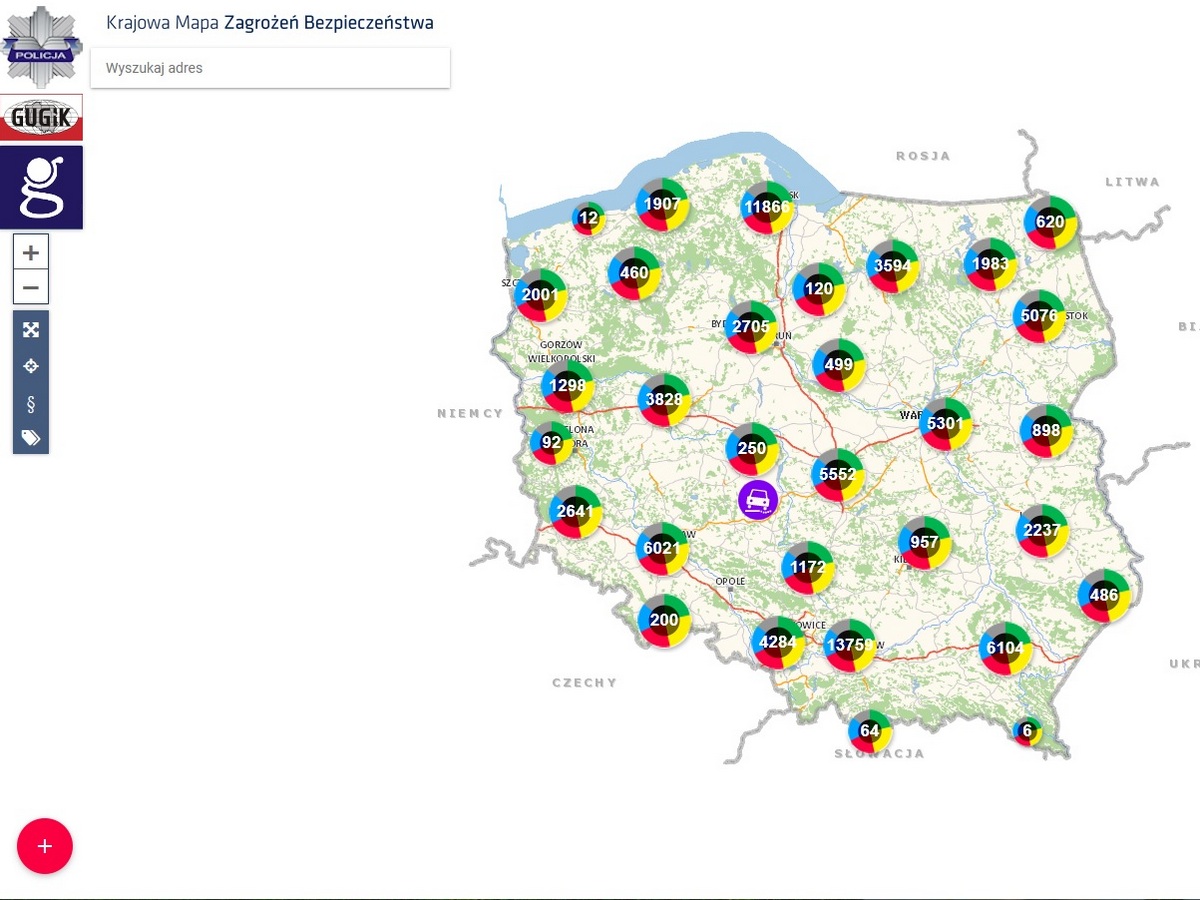
Task: Activate the locate-me crosshair tool
Action: pyautogui.click(x=31, y=366)
